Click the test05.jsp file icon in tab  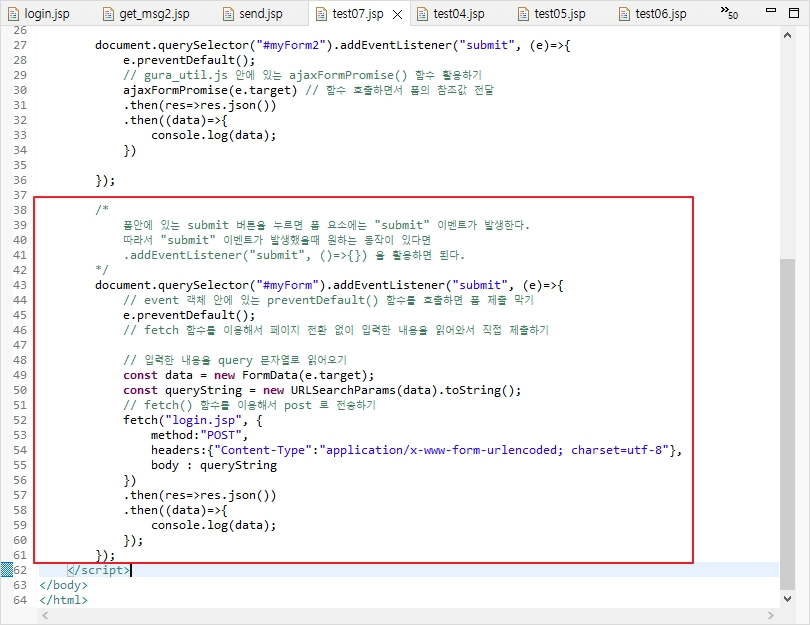pos(523,14)
